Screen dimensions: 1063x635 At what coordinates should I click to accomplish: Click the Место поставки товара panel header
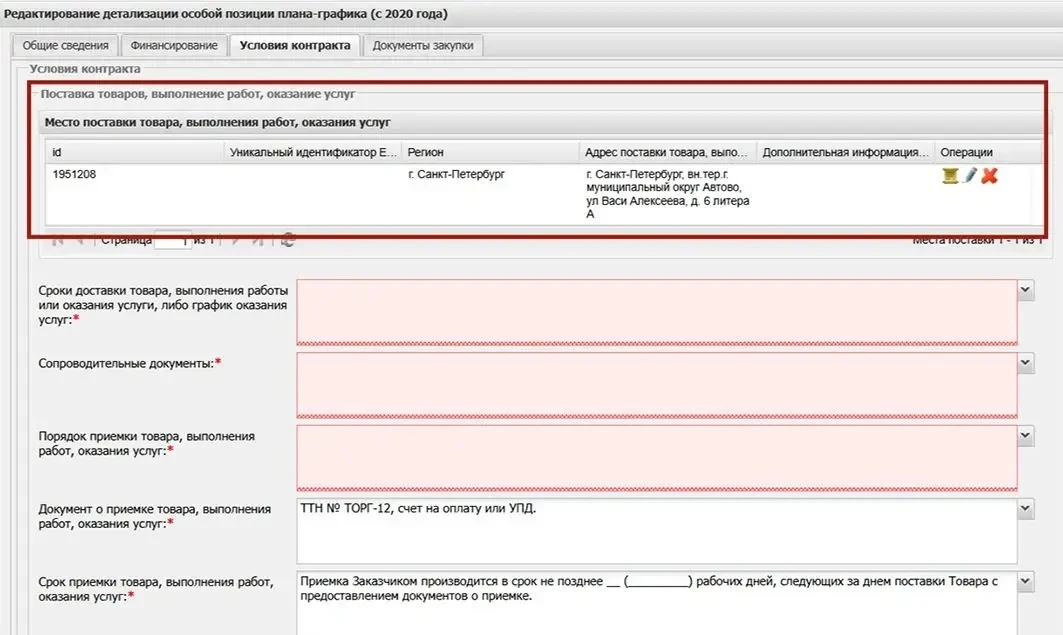pyautogui.click(x=540, y=123)
